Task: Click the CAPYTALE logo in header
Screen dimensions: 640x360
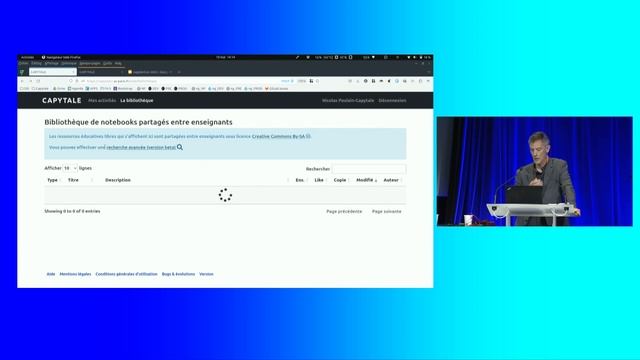Action: [62, 100]
